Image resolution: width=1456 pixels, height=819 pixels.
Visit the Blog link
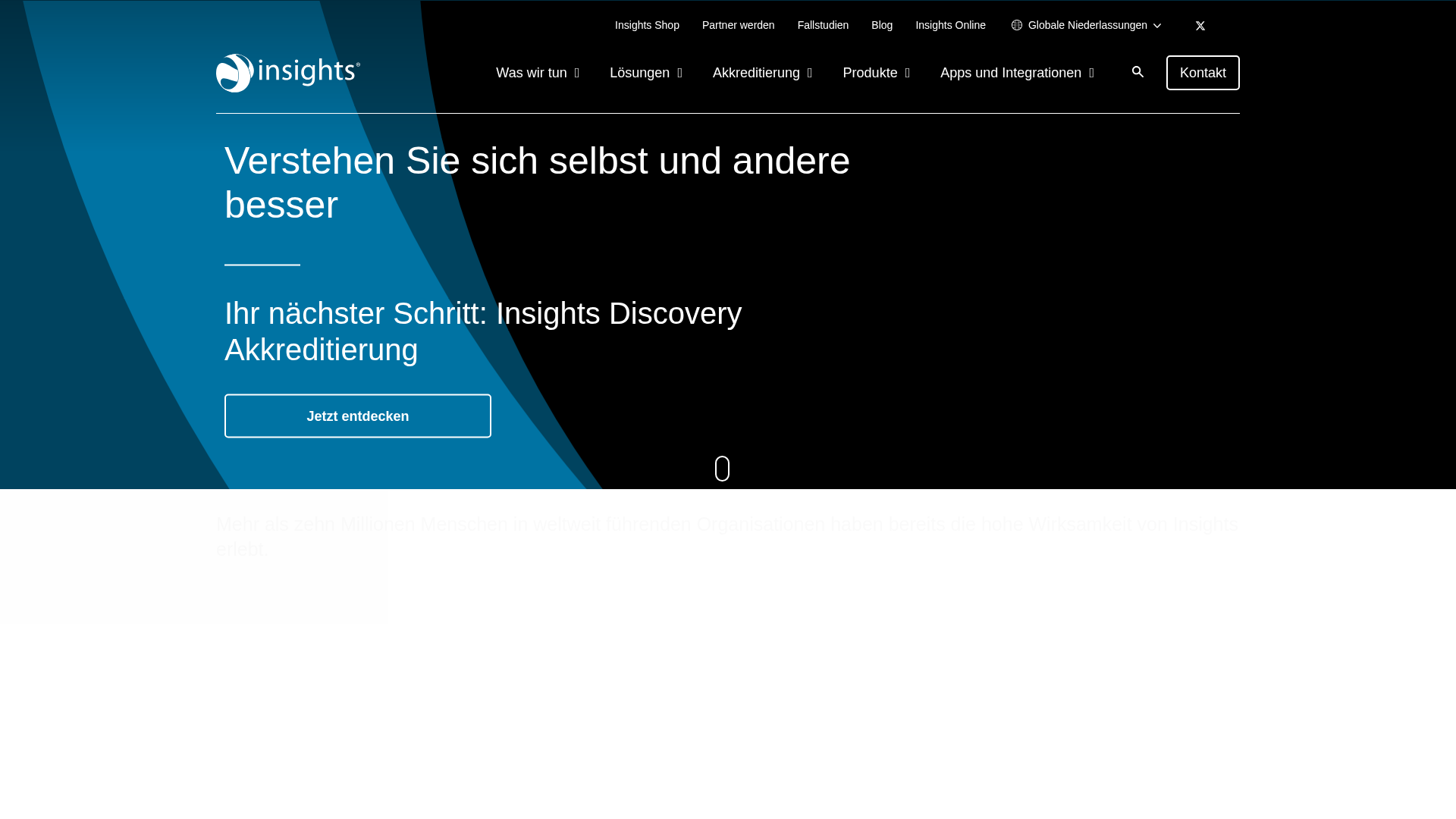pos(882,25)
